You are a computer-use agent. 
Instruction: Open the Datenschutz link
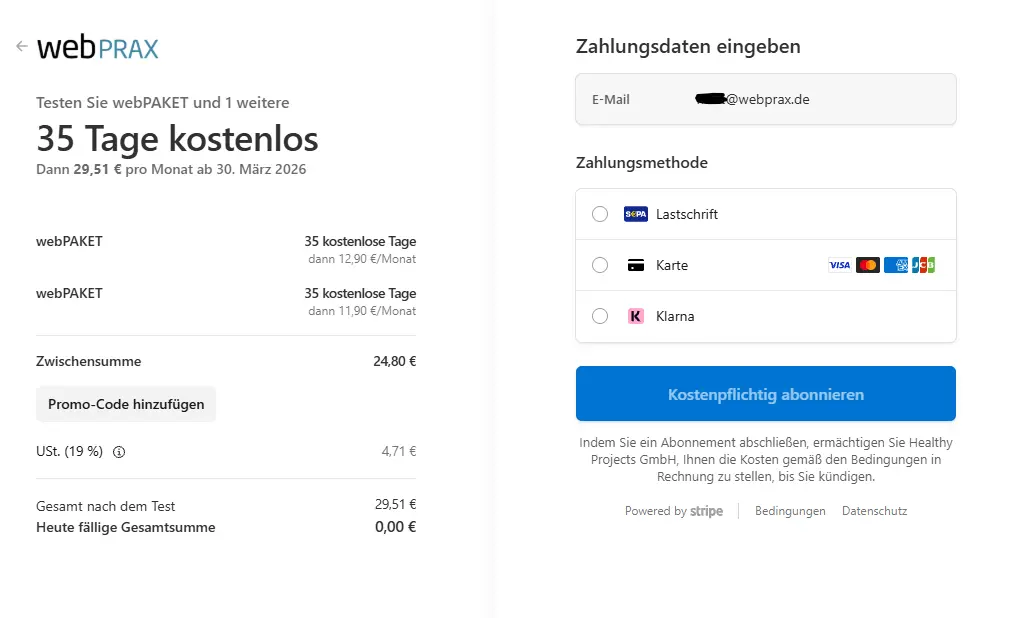pos(874,511)
